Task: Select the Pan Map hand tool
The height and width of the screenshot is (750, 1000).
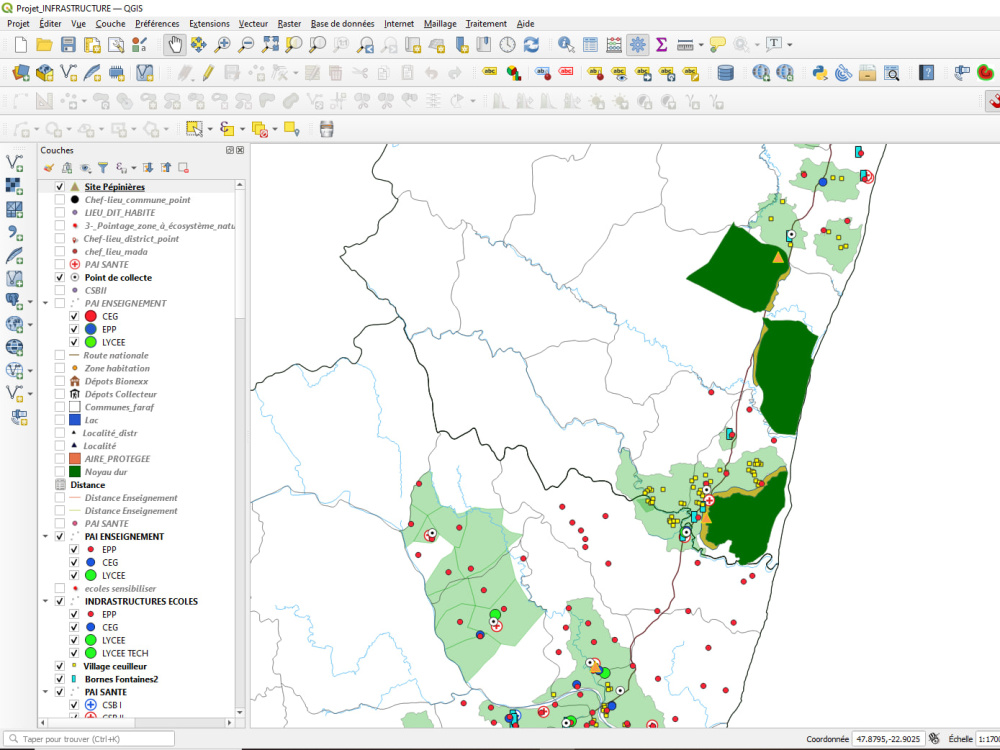Action: (175, 45)
